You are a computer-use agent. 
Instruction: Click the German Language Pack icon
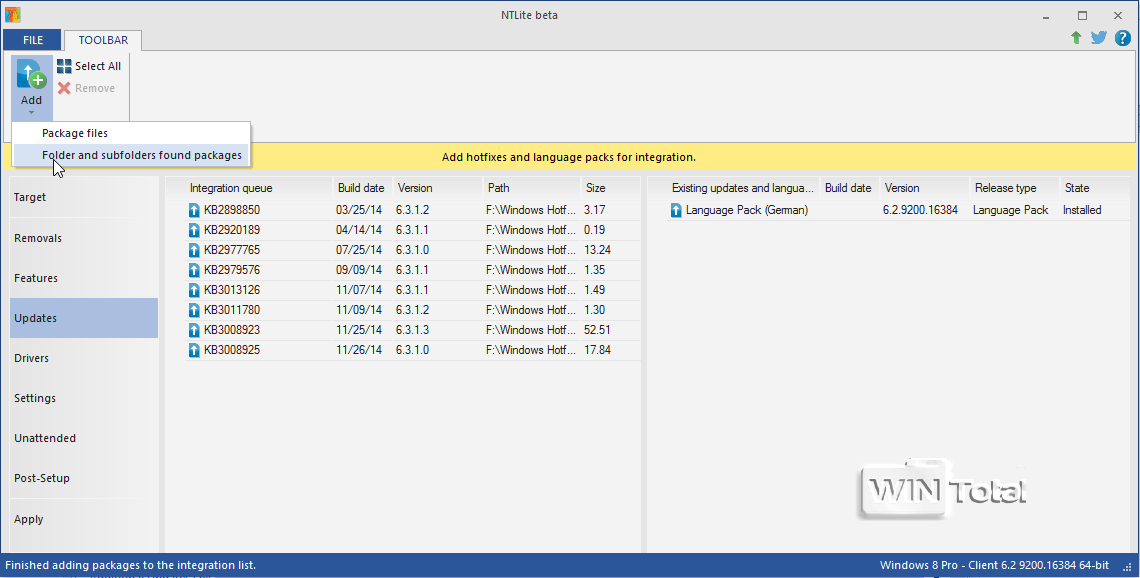[677, 210]
